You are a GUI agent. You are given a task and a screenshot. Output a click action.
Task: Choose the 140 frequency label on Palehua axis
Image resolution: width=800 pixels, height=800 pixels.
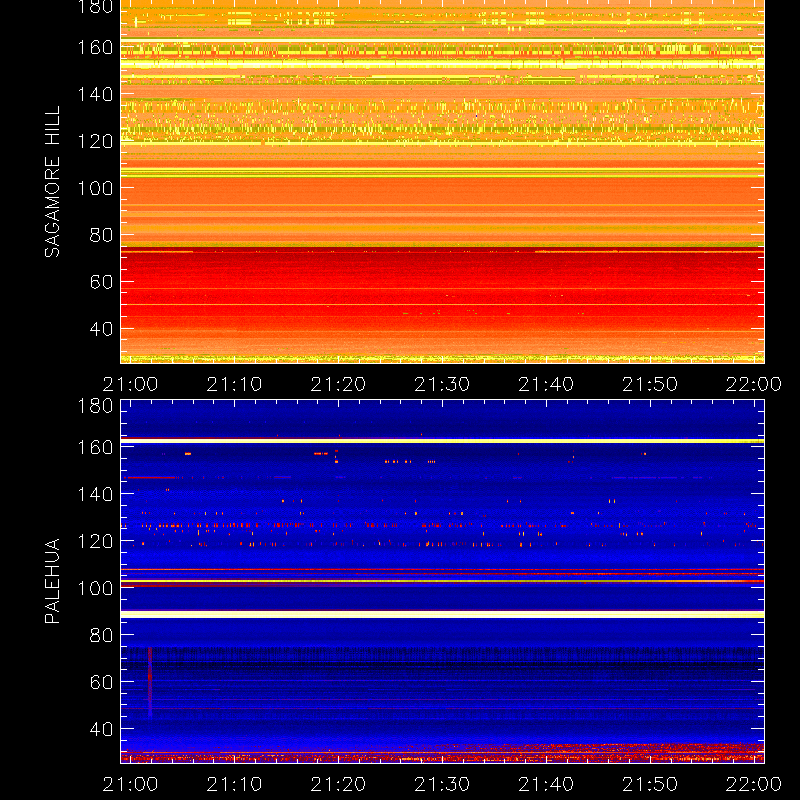click(x=95, y=494)
